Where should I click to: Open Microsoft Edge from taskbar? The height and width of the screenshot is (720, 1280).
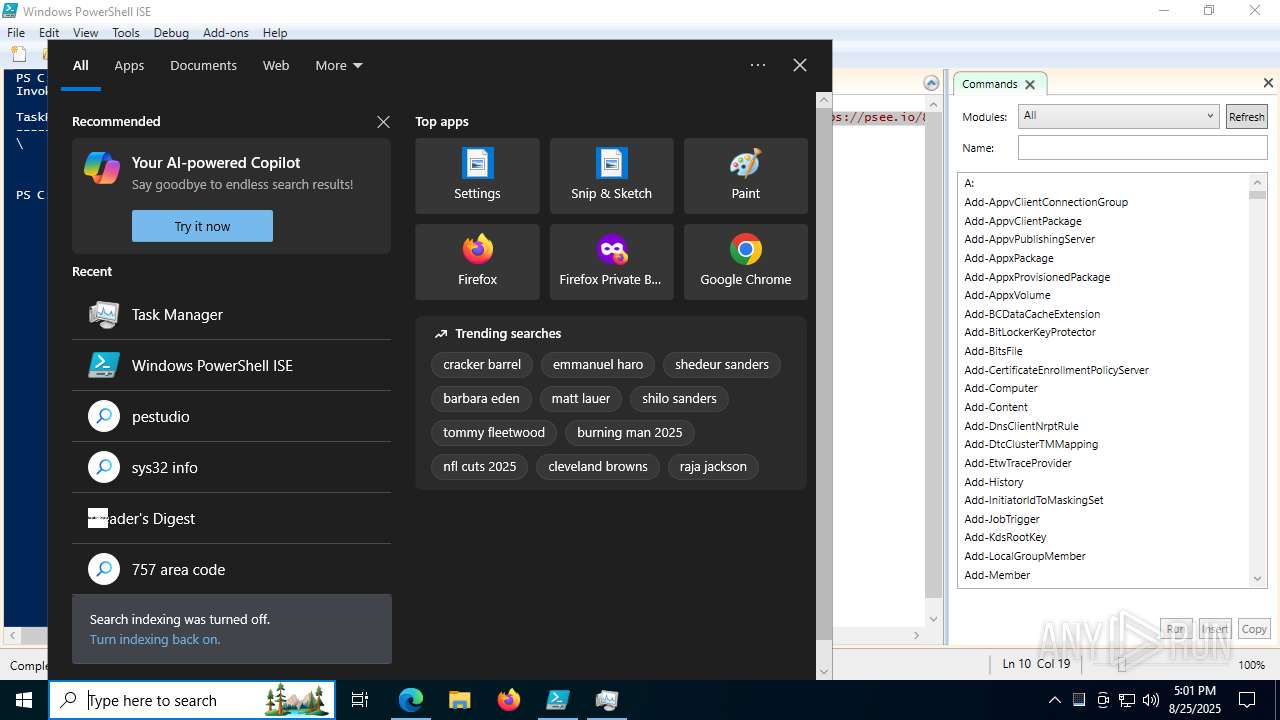pos(411,700)
